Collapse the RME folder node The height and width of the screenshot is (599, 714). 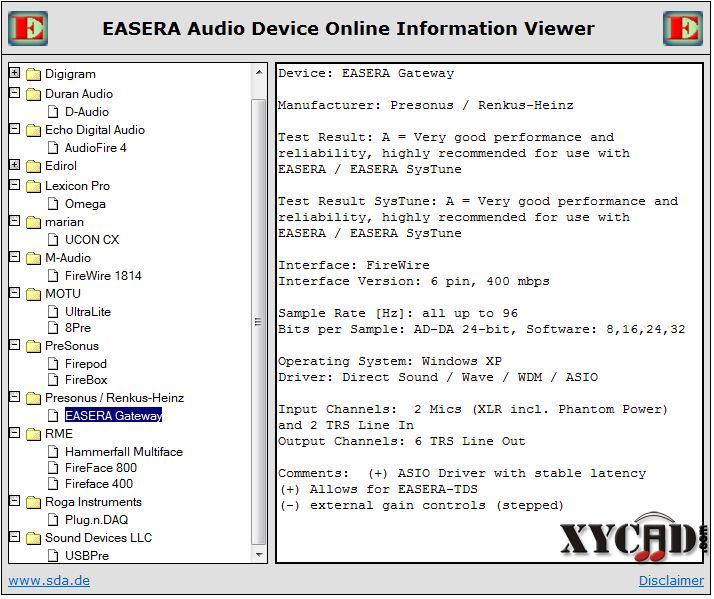(x=15, y=433)
